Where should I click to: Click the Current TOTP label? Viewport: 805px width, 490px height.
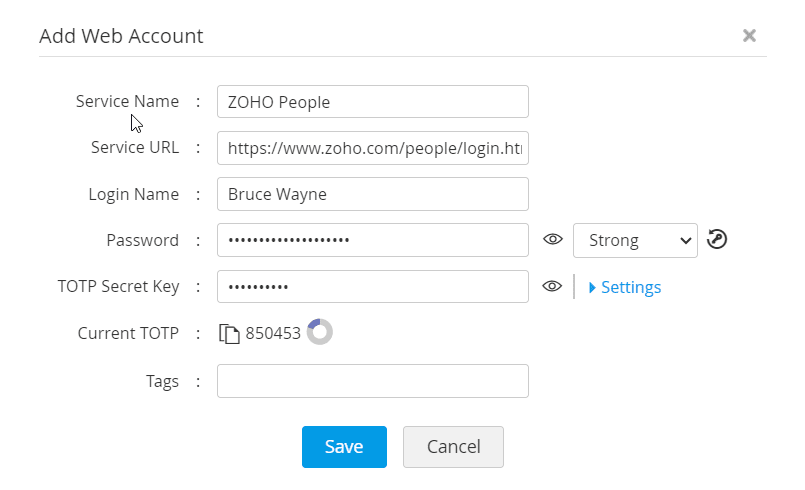[128, 334]
